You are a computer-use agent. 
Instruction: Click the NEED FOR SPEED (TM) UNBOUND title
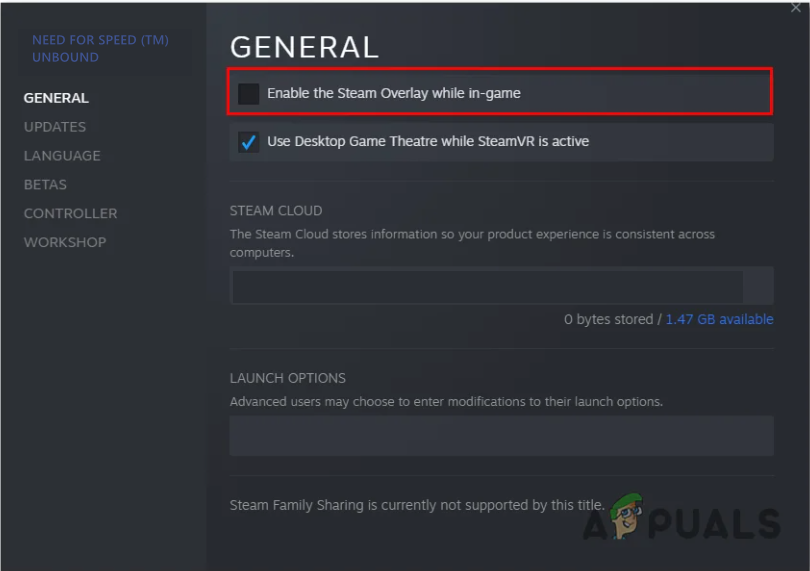[100, 48]
